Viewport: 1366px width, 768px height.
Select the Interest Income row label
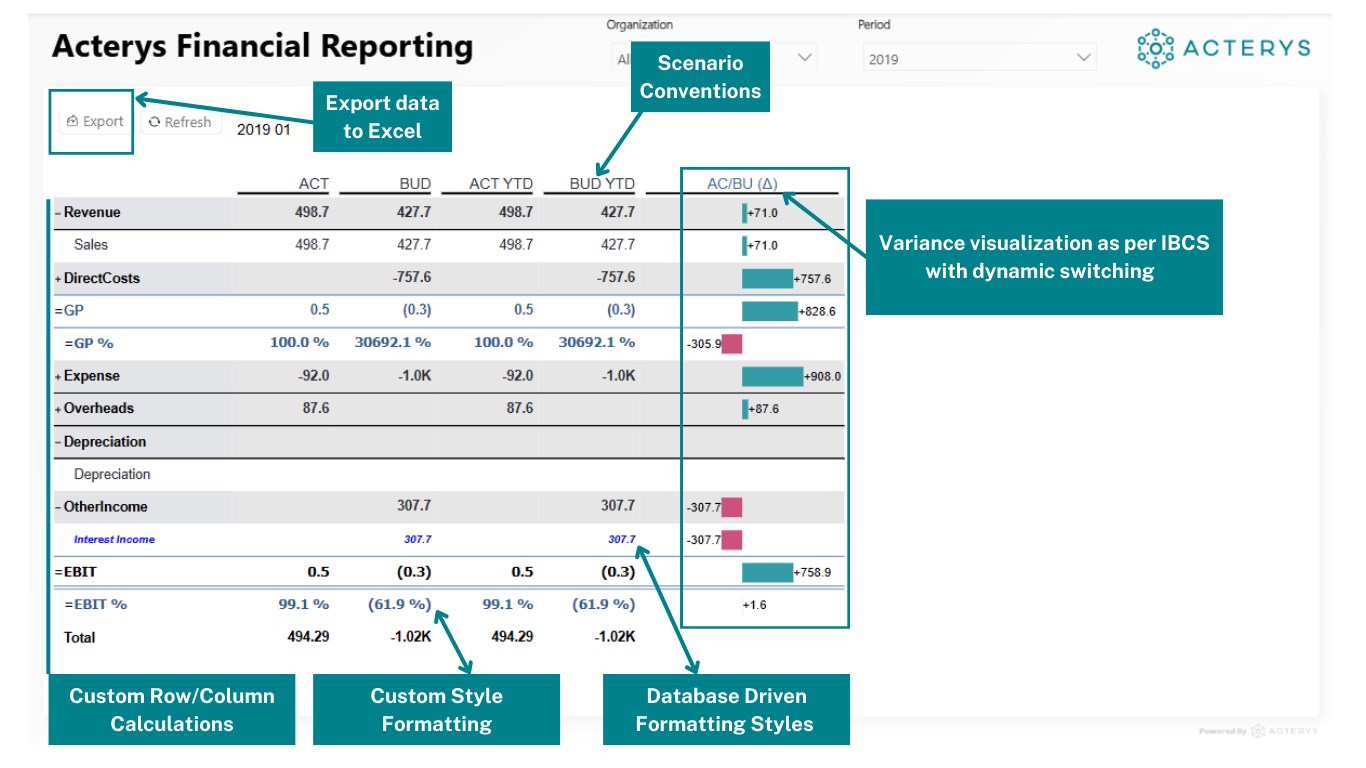[x=114, y=540]
